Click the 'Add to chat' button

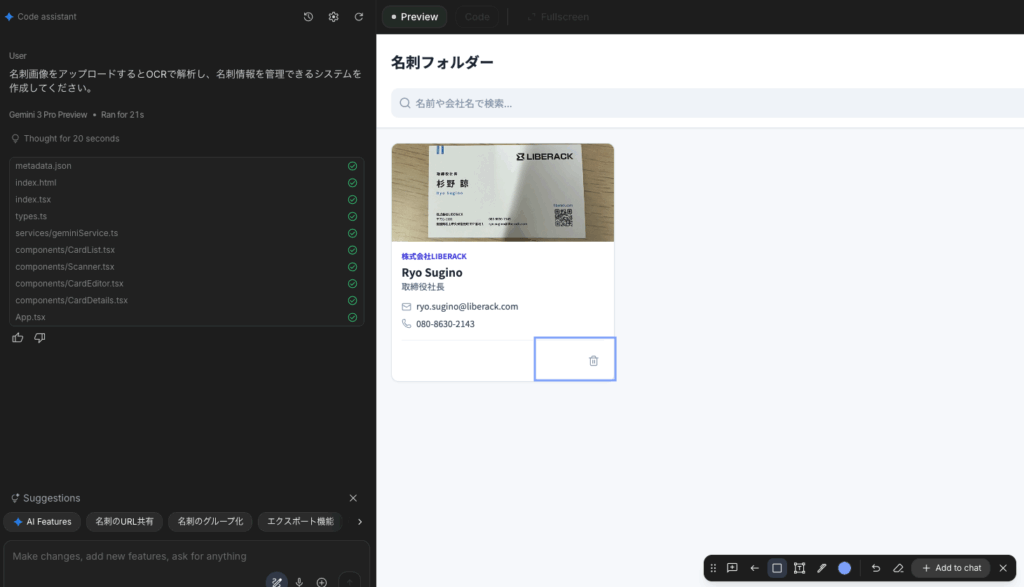(x=950, y=568)
